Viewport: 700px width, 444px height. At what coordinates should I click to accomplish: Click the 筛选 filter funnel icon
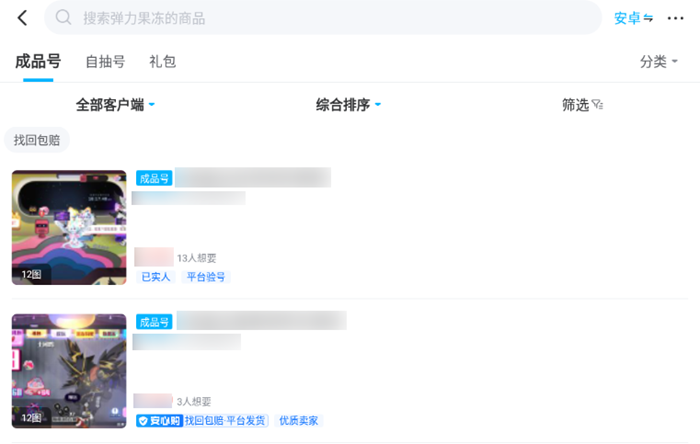[x=597, y=105]
